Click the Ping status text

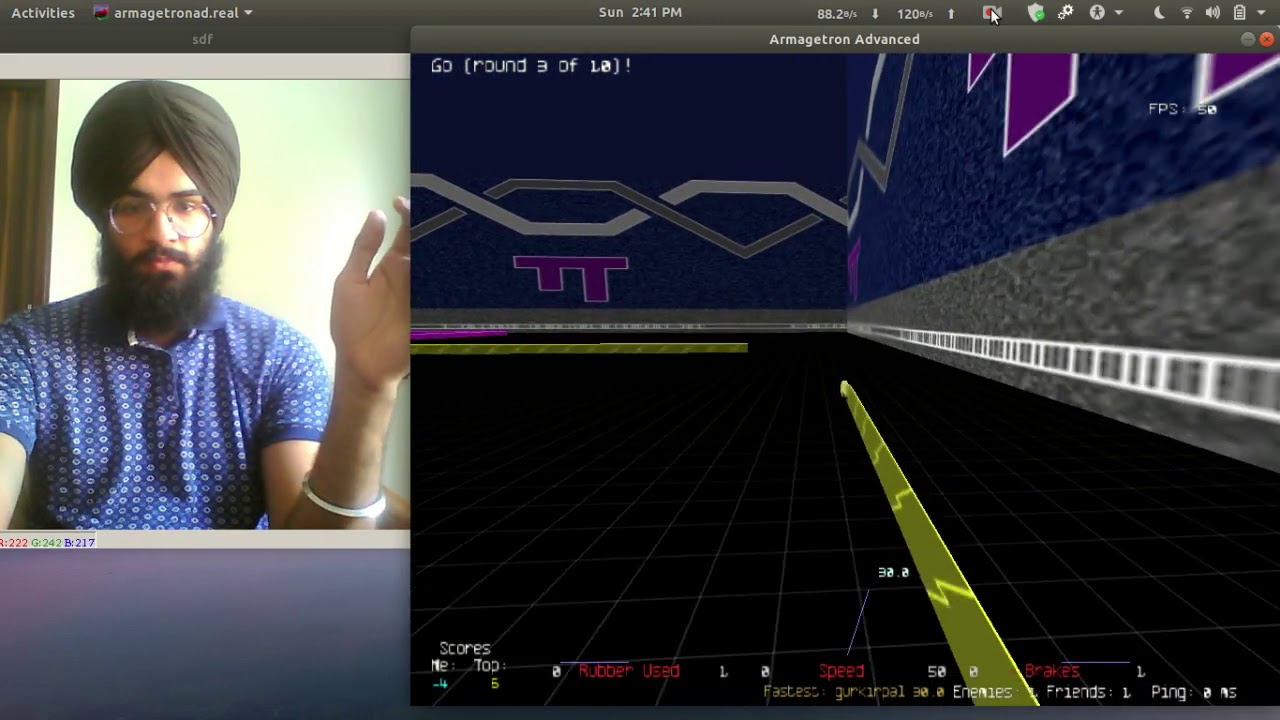point(1194,692)
